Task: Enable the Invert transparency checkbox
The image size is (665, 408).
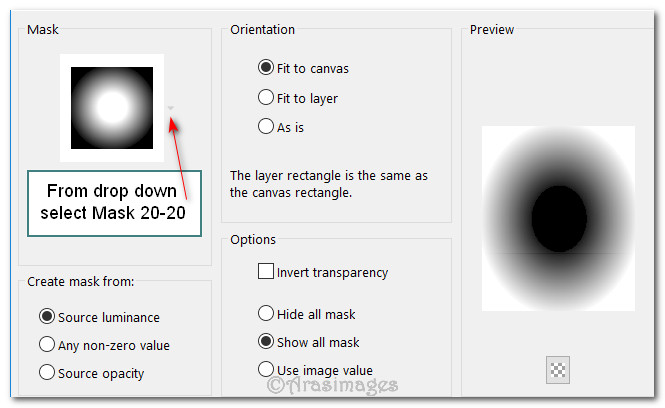Action: click(266, 271)
